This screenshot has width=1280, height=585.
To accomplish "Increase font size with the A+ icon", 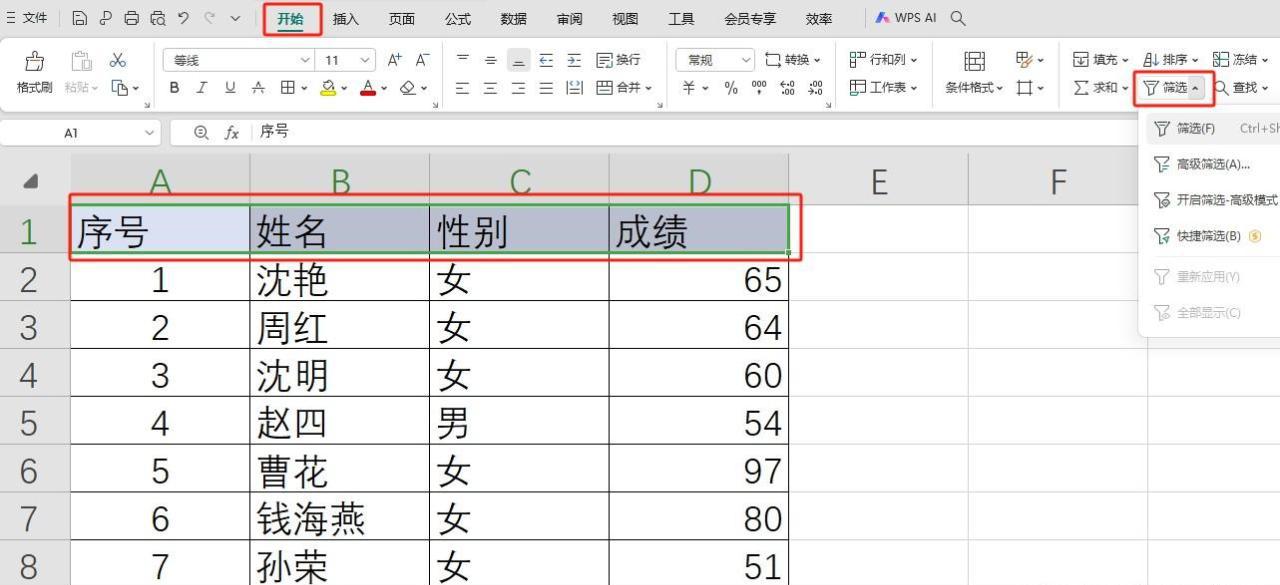I will point(395,60).
